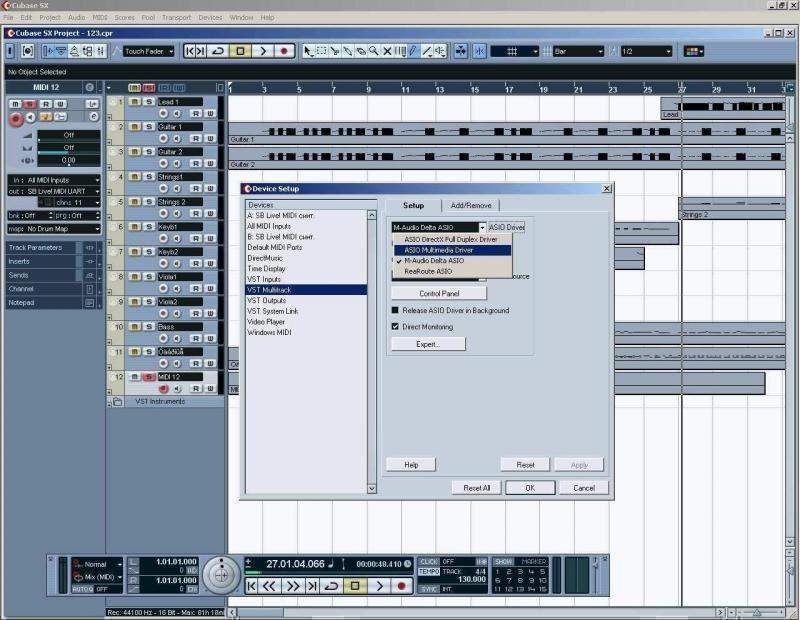Choose ASIO Multimedia Driver from the list

pyautogui.click(x=439, y=250)
